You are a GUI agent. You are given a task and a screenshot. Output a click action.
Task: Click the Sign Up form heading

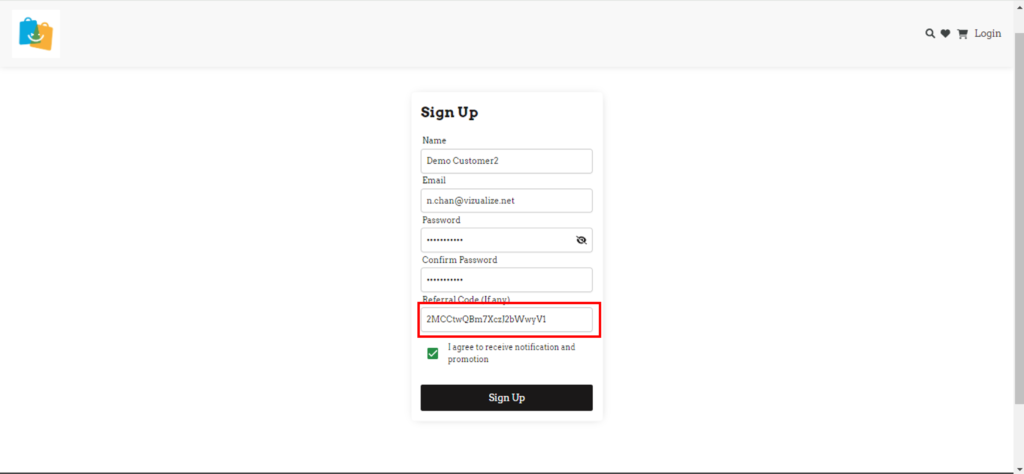click(x=449, y=112)
